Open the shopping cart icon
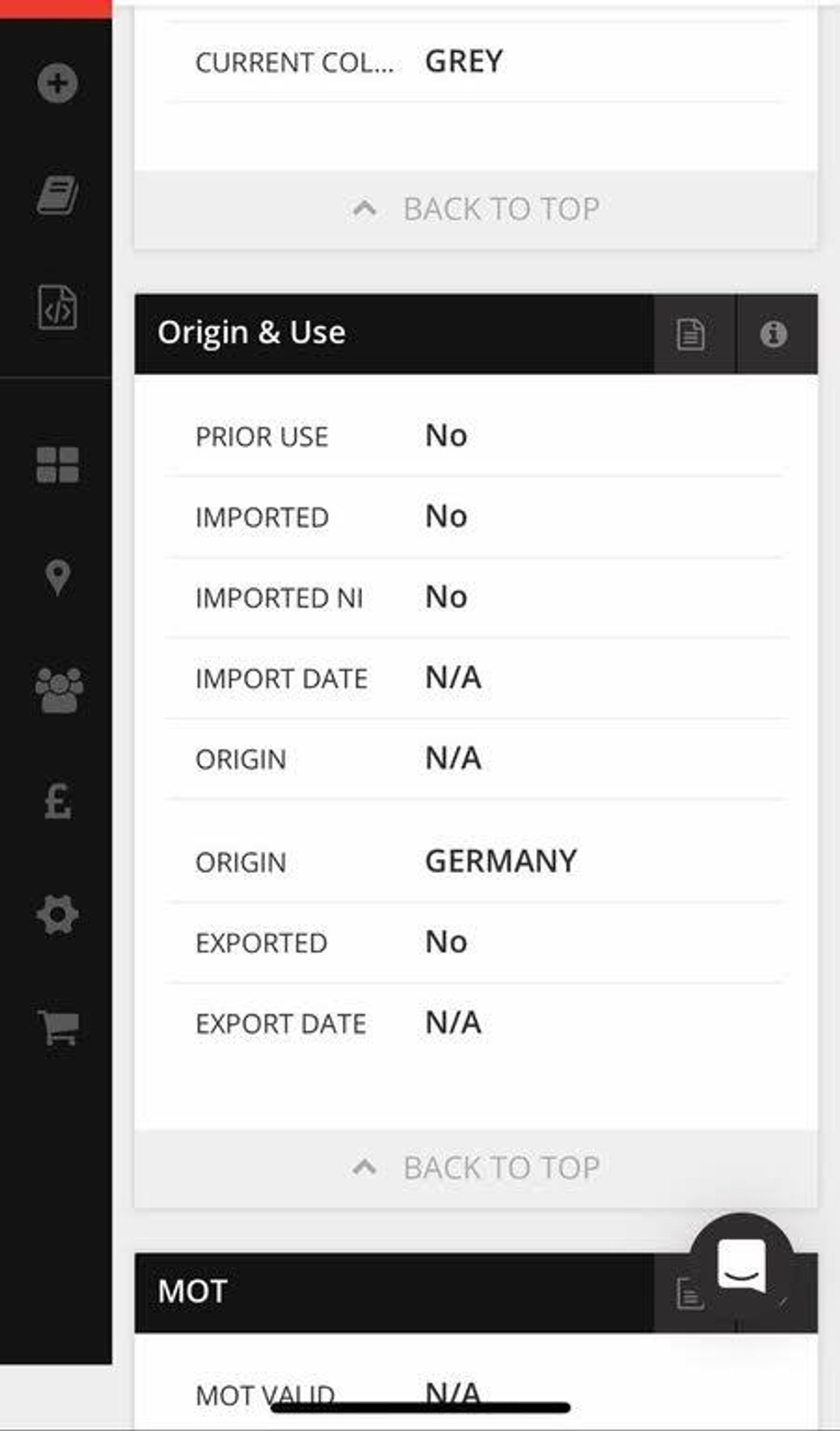This screenshot has height=1431, width=840. point(58,1027)
